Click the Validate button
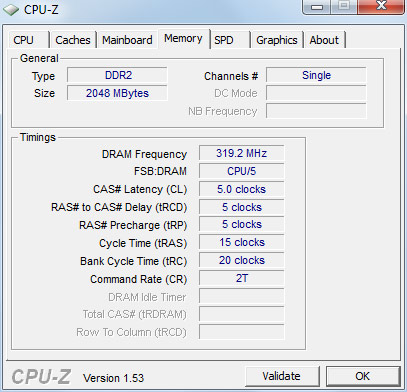407x392 pixels. click(x=282, y=376)
